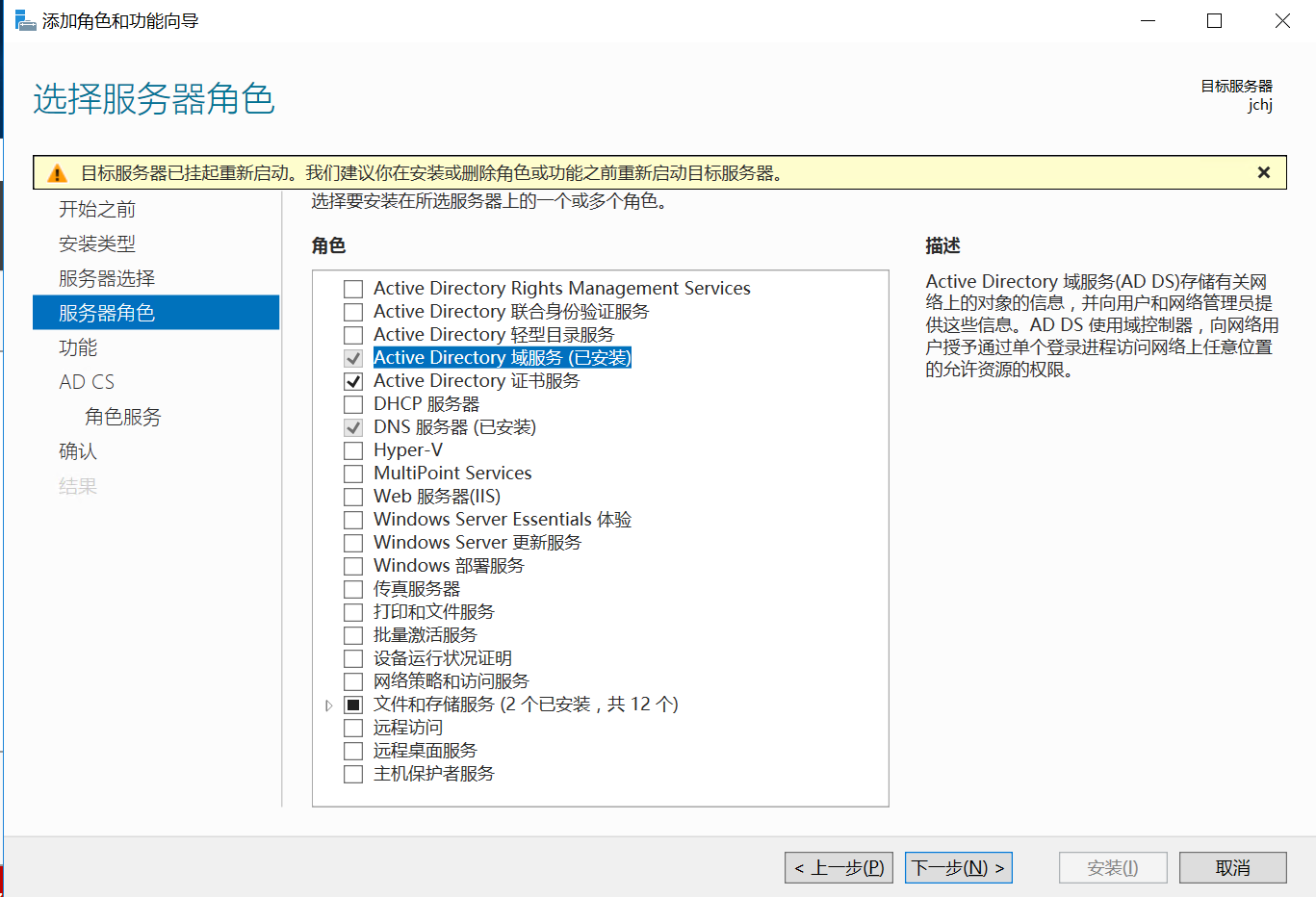Screen dimensions: 1316x897
Task: Select the Windows Server 更新服务 label
Action: click(477, 543)
